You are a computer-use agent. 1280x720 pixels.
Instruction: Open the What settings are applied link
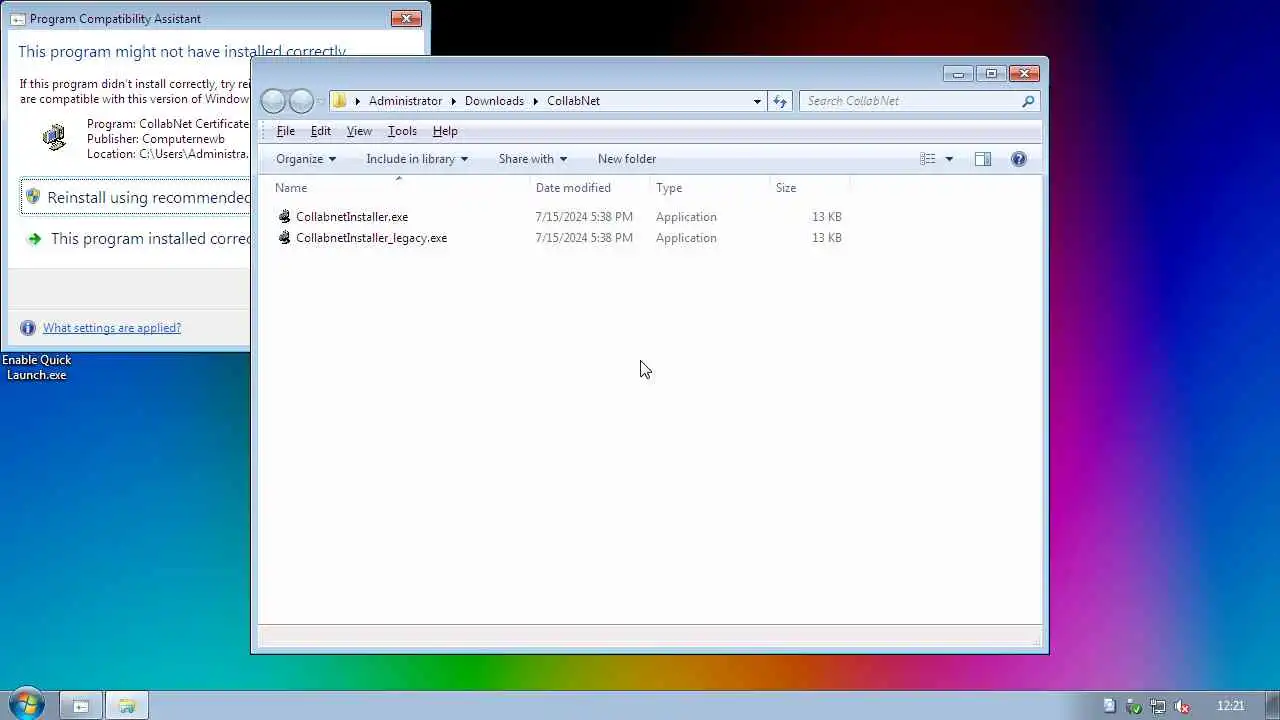point(112,328)
